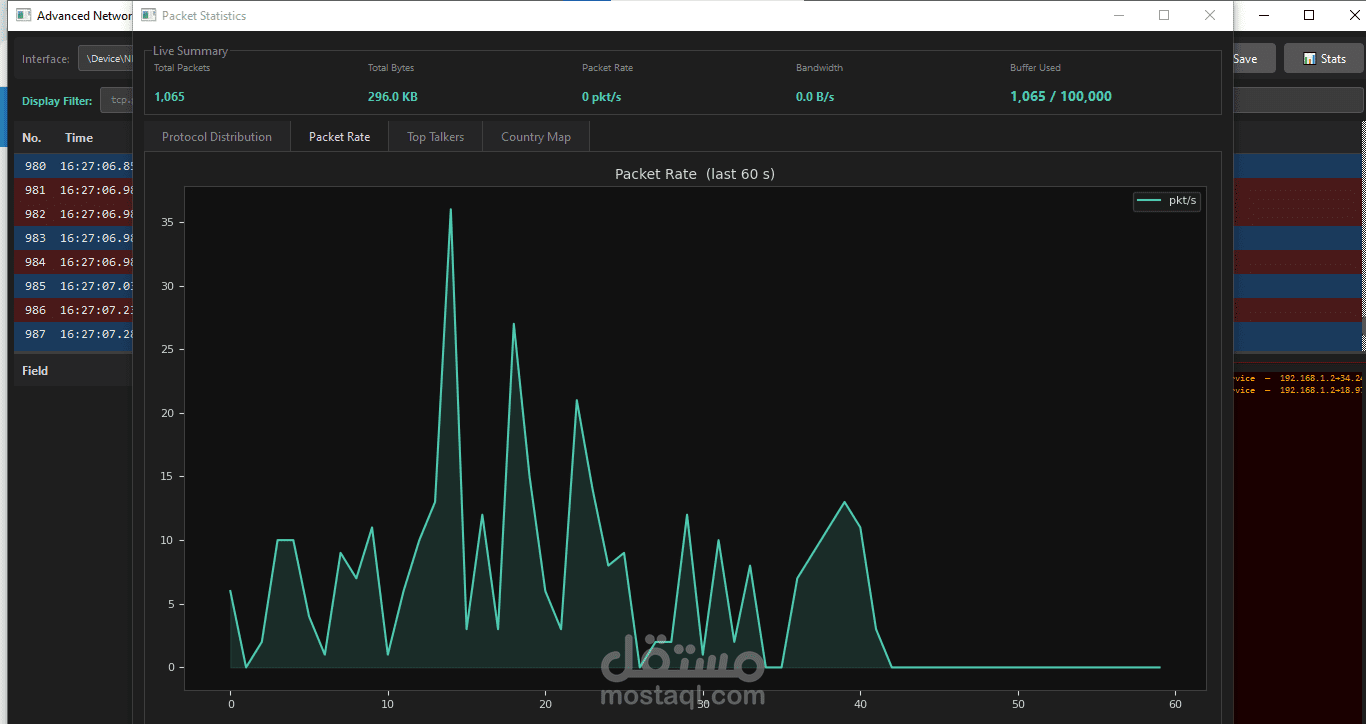Click Buffer Used value 1,065 / 100,000

[1061, 97]
